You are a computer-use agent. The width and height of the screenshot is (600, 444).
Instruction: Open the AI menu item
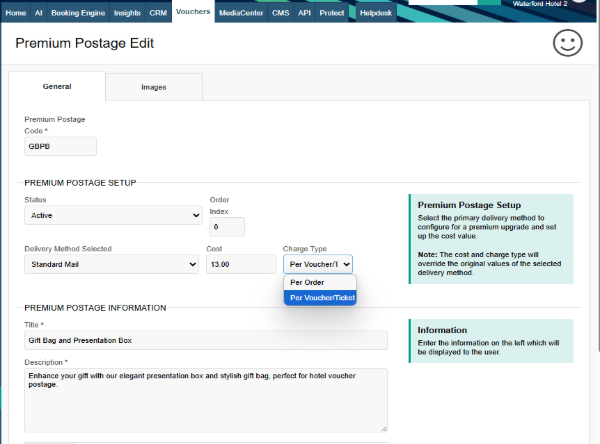click(39, 13)
